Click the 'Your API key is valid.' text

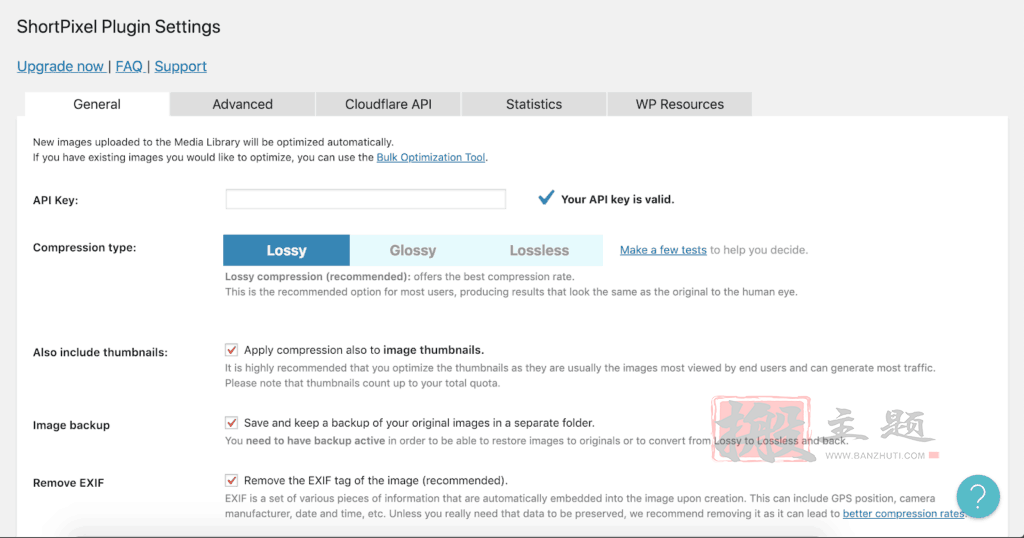[617, 200]
